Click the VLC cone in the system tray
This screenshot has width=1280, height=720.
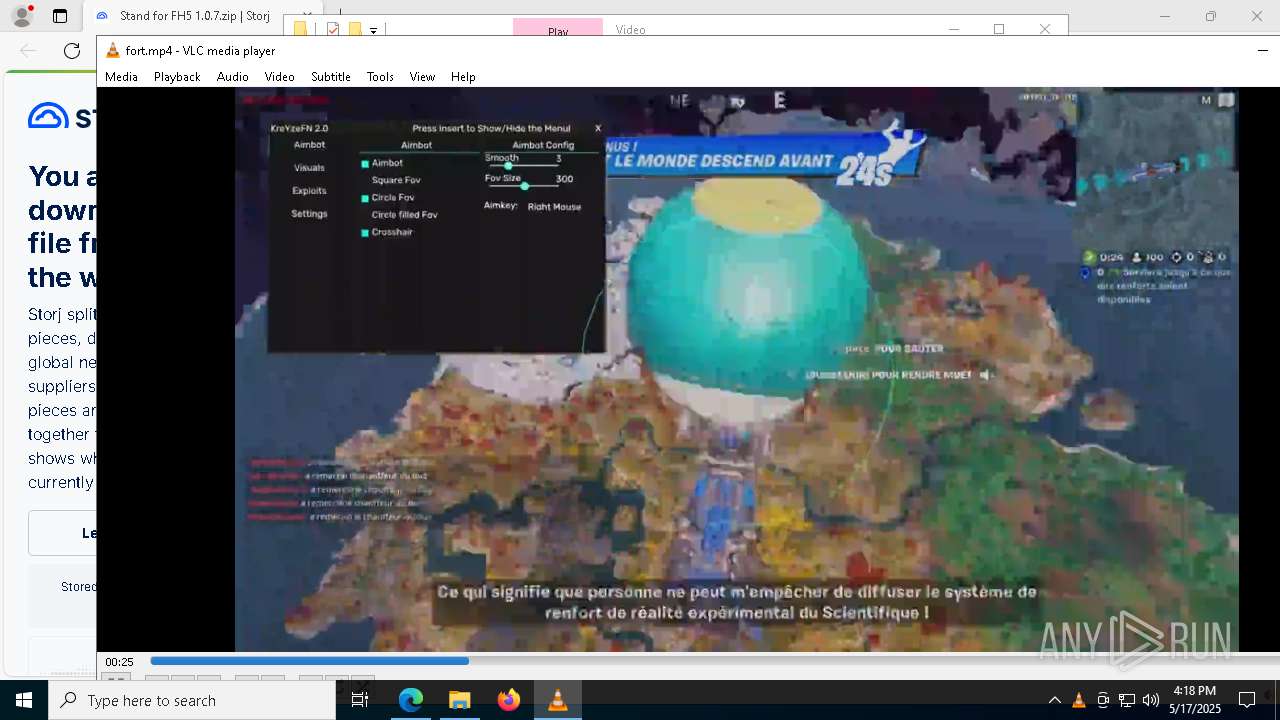tap(1078, 700)
